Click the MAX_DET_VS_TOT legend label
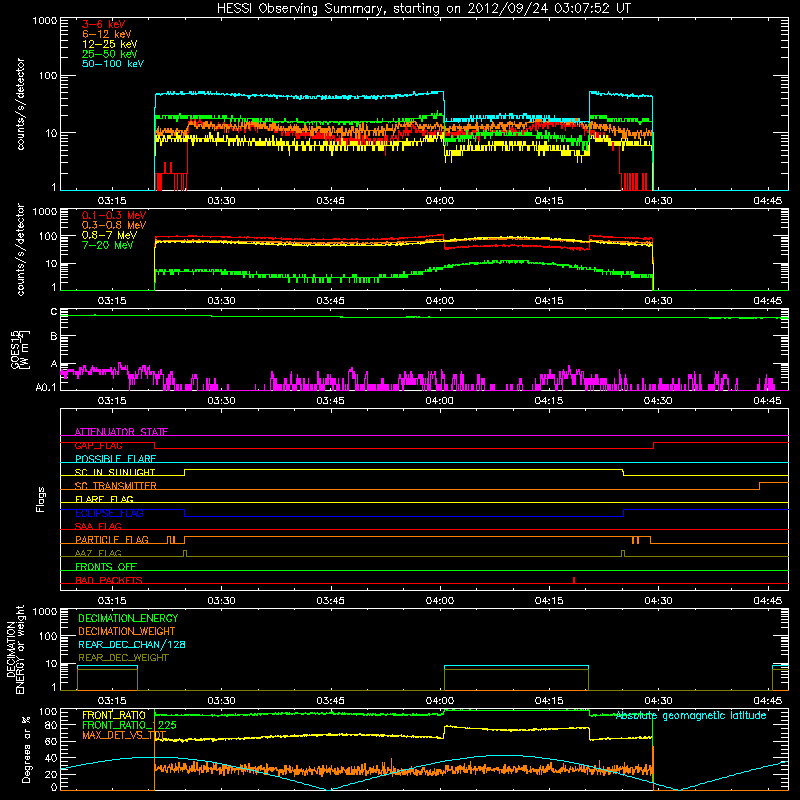This screenshot has height=800, width=800. pos(124,735)
